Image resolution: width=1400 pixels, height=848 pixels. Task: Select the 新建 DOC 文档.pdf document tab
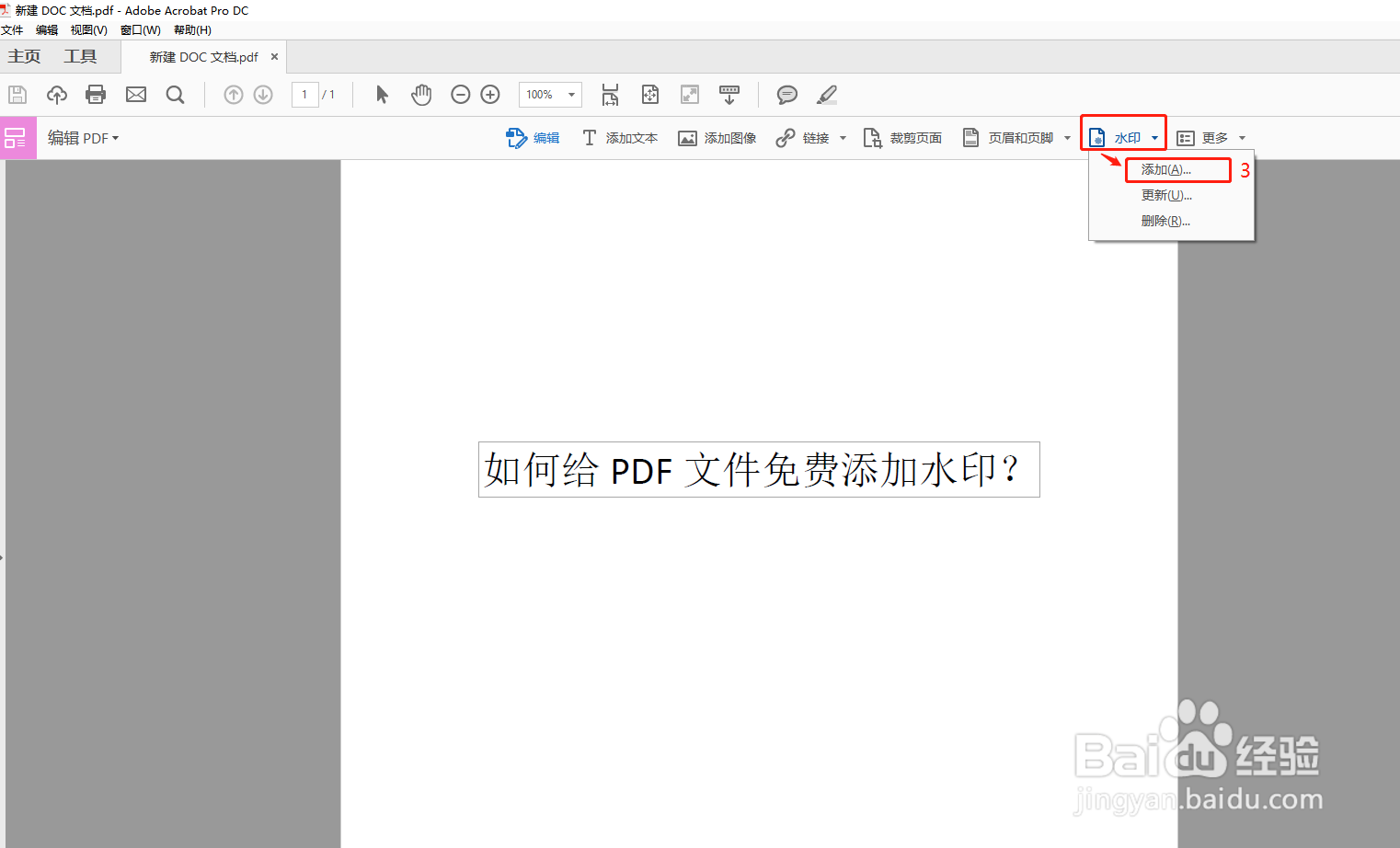pyautogui.click(x=204, y=57)
